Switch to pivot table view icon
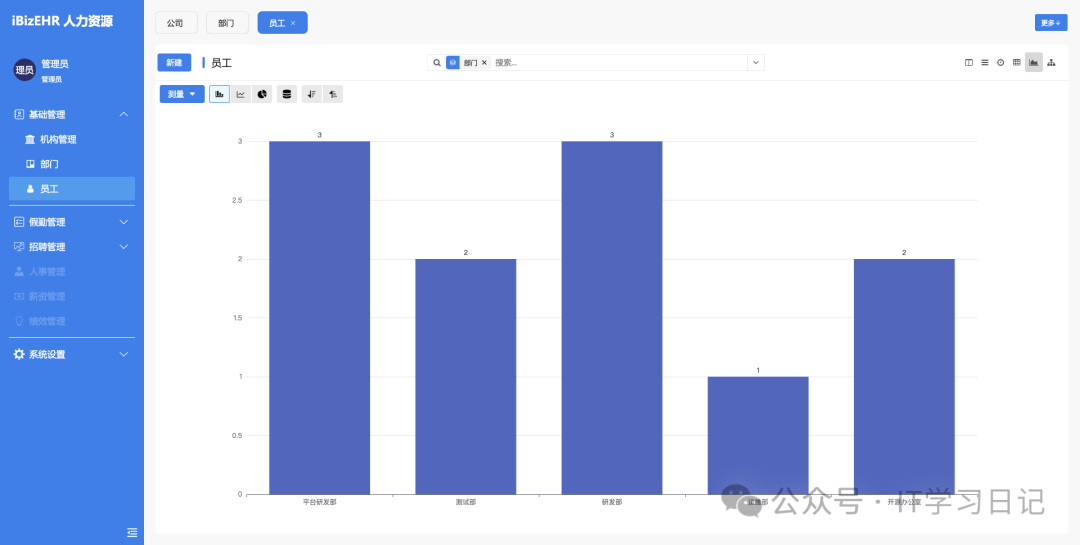Viewport: 1080px width, 545px height. pos(1017,63)
